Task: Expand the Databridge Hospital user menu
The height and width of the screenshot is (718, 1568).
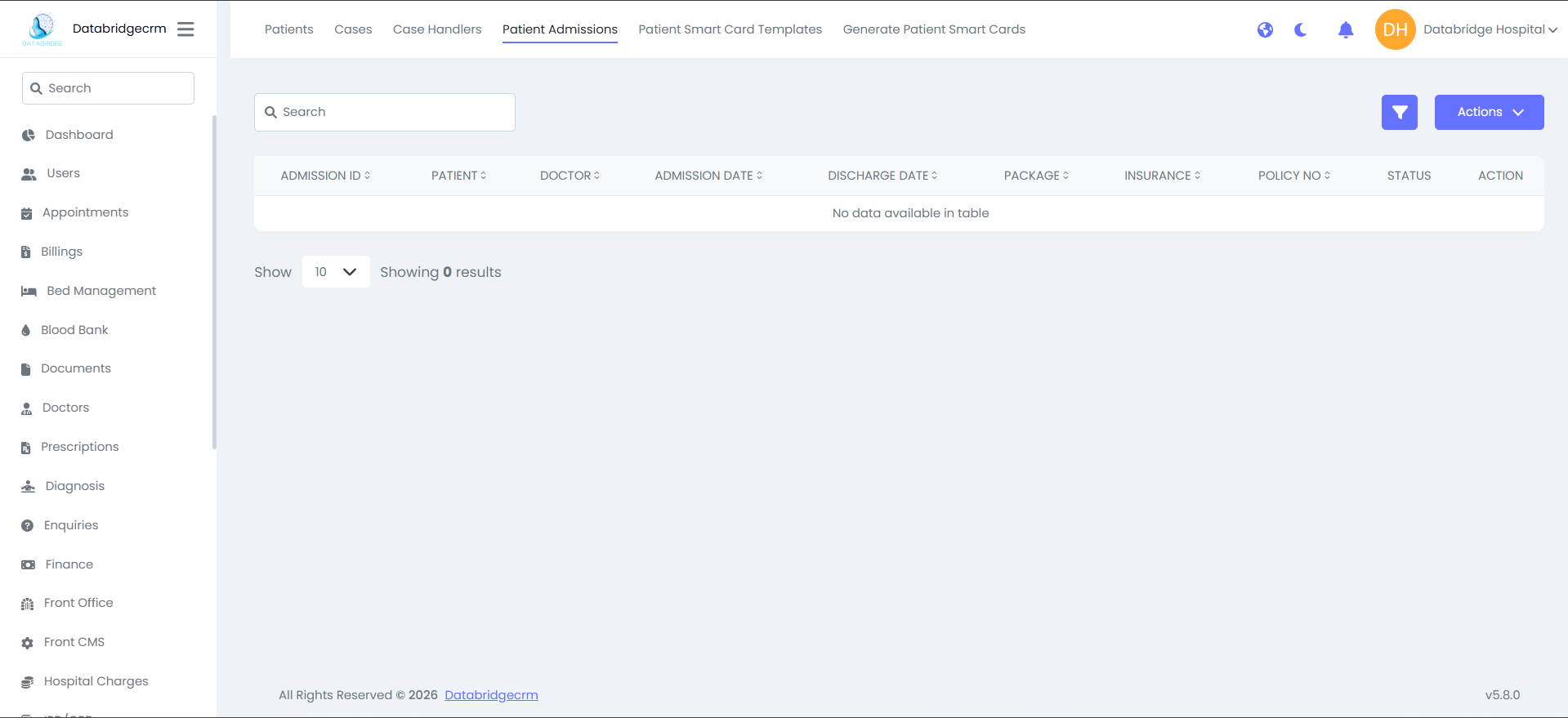Action: 1490,29
